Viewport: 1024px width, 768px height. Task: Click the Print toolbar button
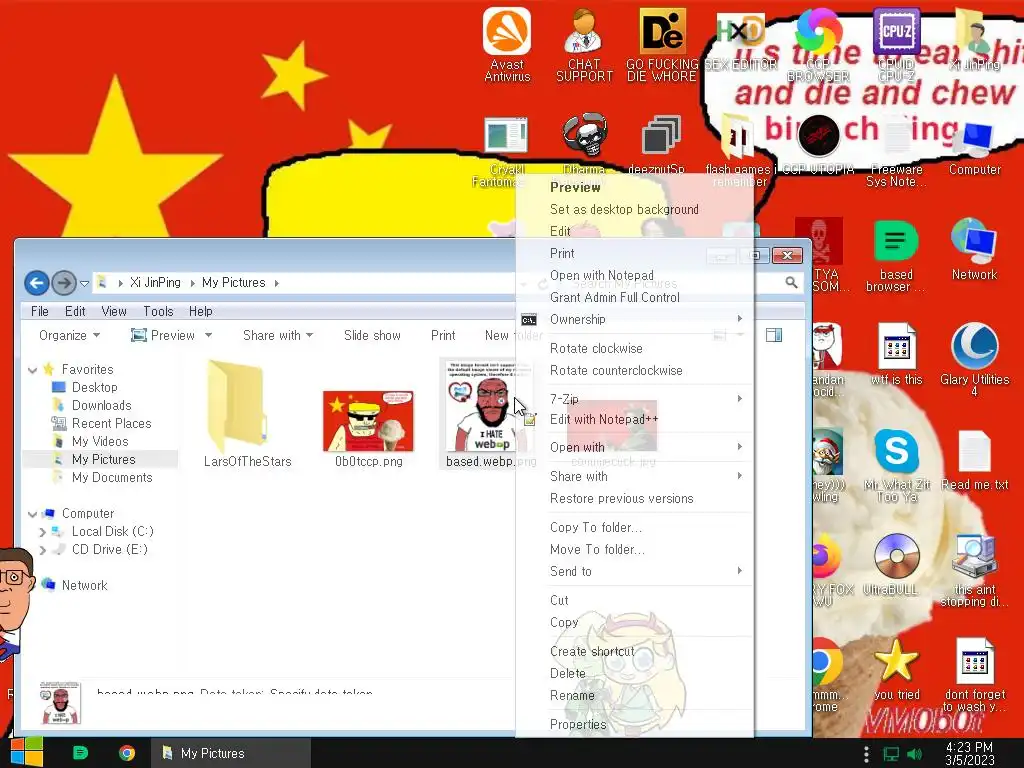click(443, 335)
